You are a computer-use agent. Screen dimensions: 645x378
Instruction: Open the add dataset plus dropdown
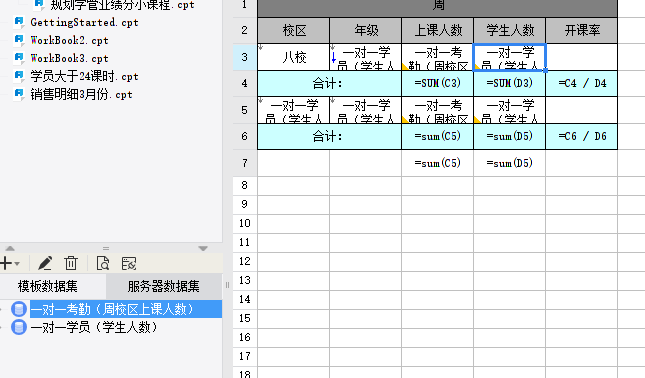10,263
